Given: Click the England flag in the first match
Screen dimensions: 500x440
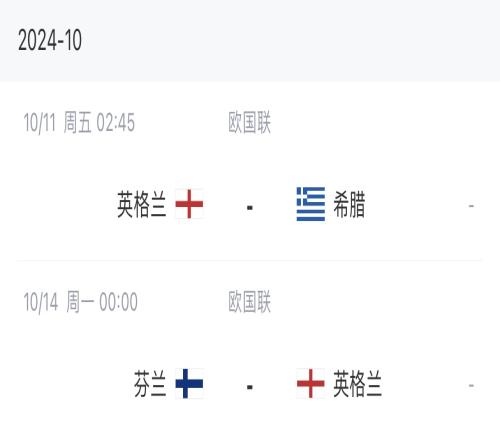Looking at the screenshot, I should click(x=189, y=204).
